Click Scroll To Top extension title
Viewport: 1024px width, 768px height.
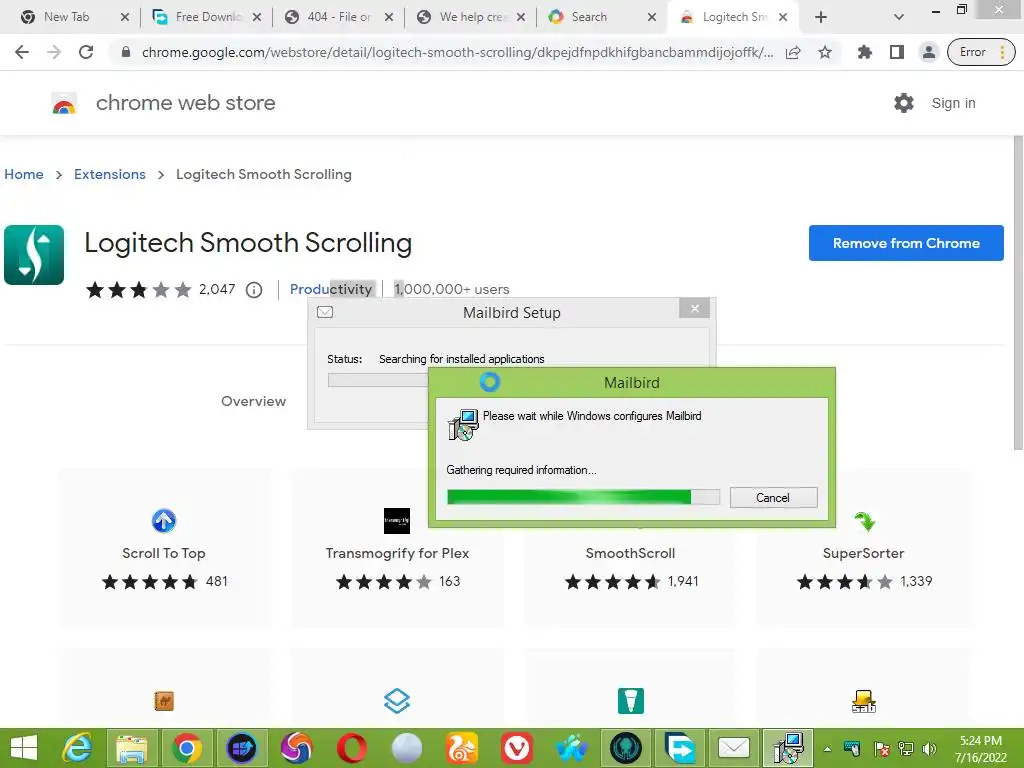(164, 553)
